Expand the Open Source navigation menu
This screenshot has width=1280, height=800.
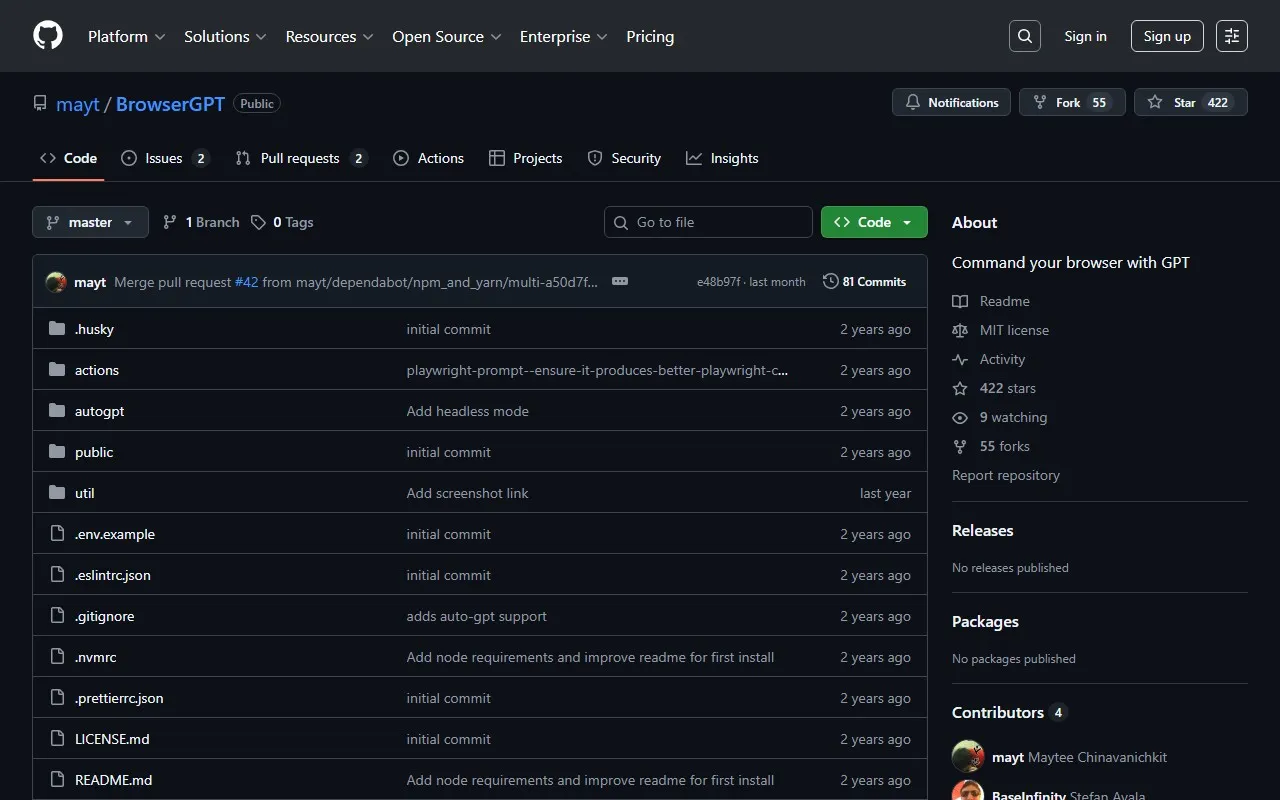pyautogui.click(x=446, y=36)
